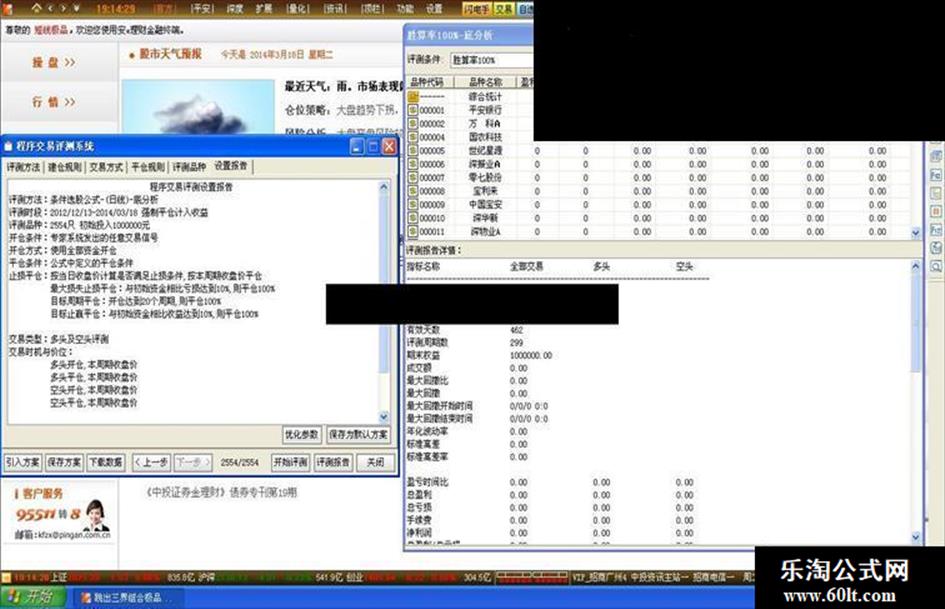Open the 设置 menu in top bar
This screenshot has height=609, width=945.
point(434,8)
